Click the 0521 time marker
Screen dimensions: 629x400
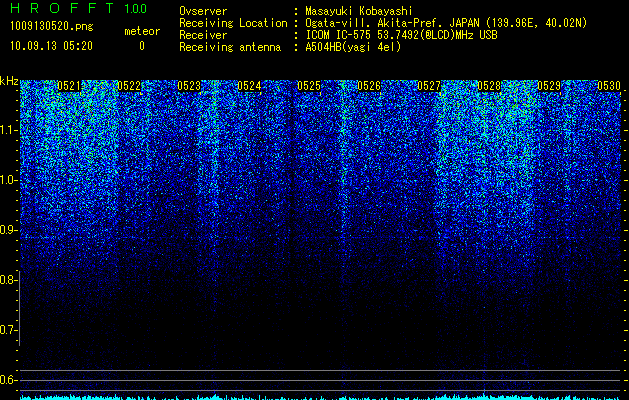coord(69,86)
